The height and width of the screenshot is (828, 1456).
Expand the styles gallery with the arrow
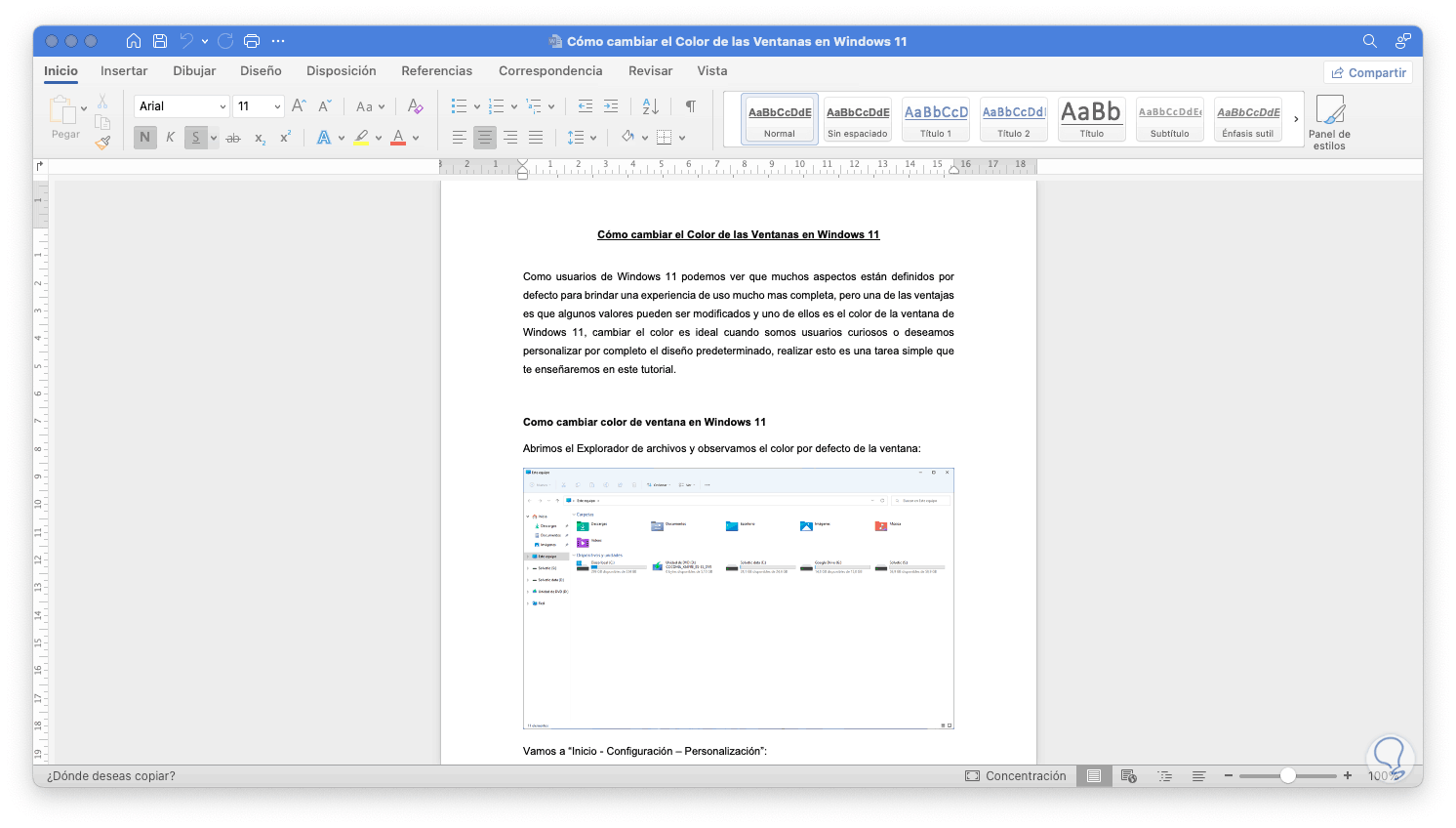(x=1296, y=119)
